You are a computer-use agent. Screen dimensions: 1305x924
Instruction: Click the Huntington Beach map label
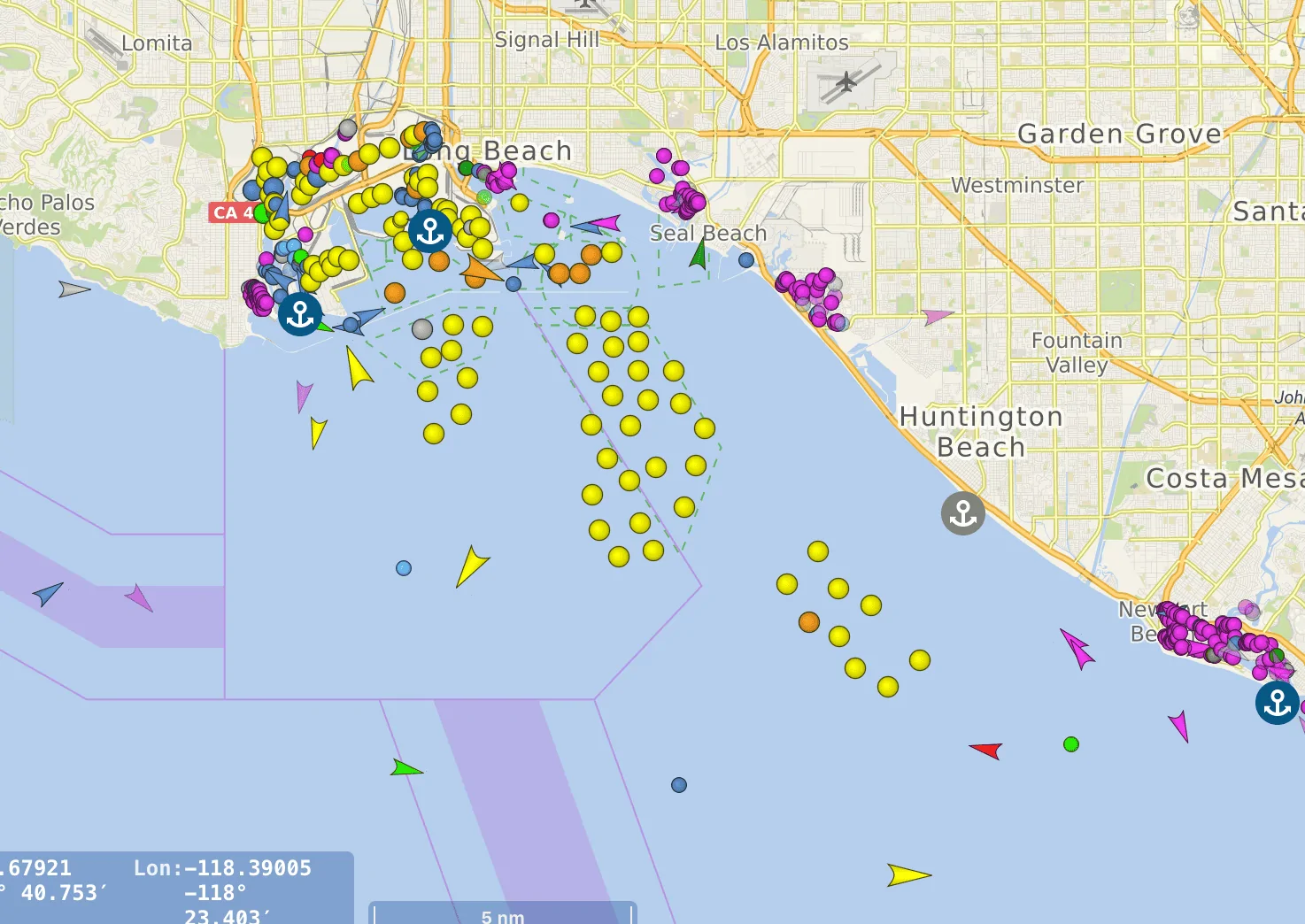(981, 432)
